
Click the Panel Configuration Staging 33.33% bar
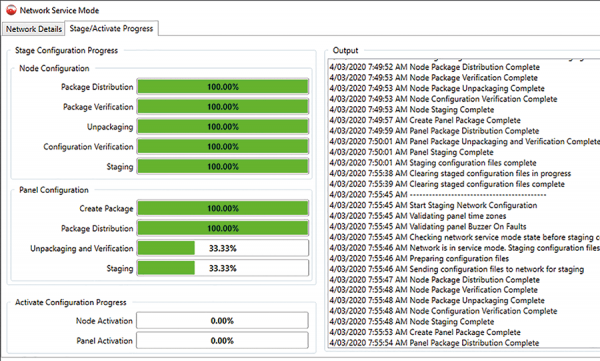tap(223, 268)
